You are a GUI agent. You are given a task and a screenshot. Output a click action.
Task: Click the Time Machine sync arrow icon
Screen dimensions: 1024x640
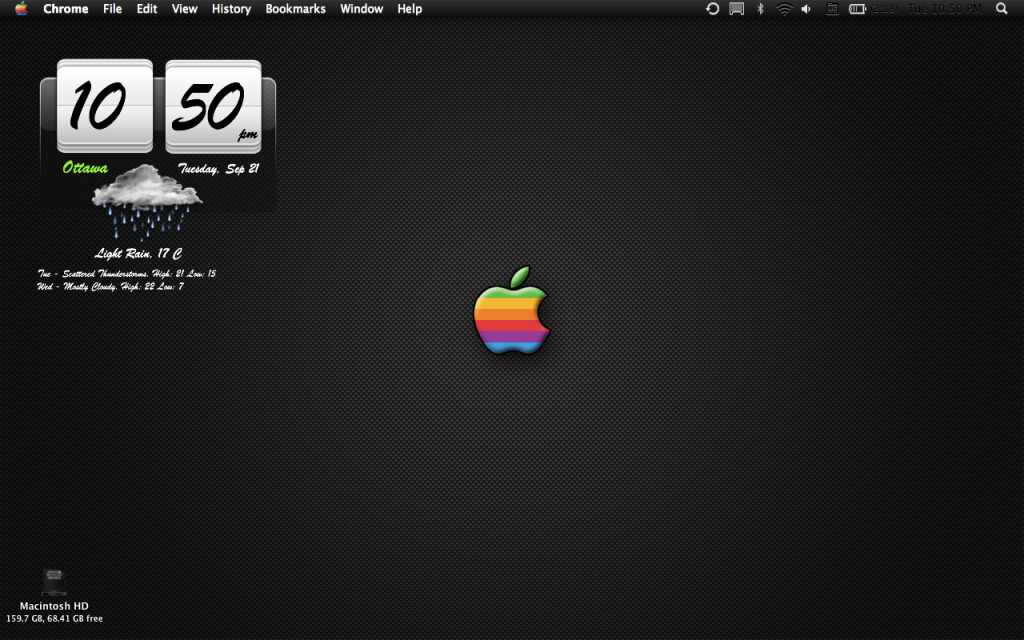(712, 9)
